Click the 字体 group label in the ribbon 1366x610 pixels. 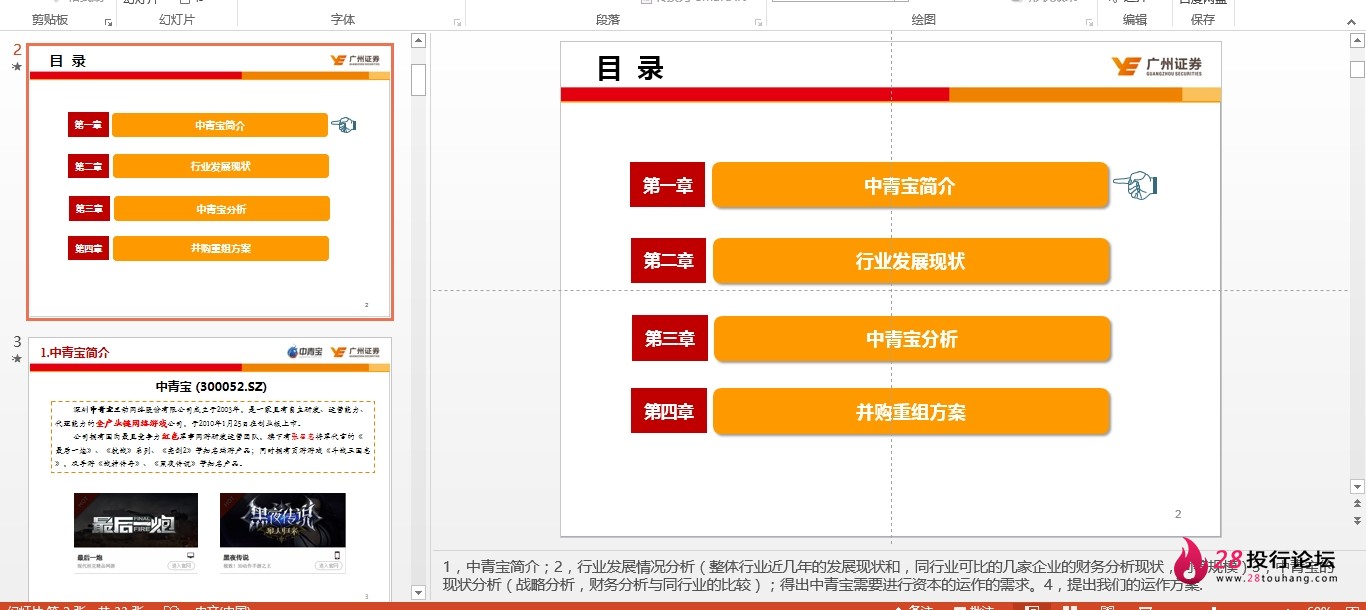click(x=343, y=20)
